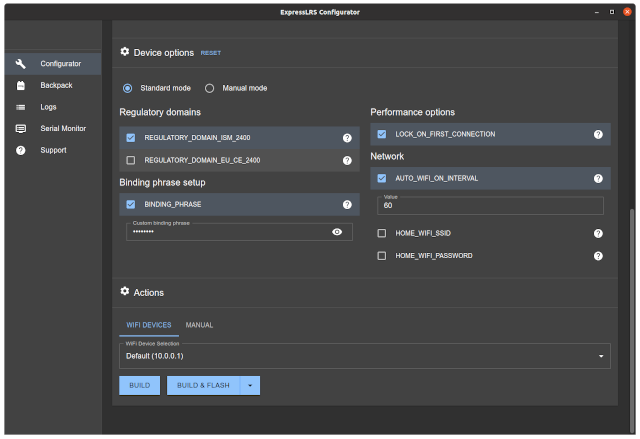Click the Performance options heading
Viewport: 640px width, 439px height.
pyautogui.click(x=412, y=112)
